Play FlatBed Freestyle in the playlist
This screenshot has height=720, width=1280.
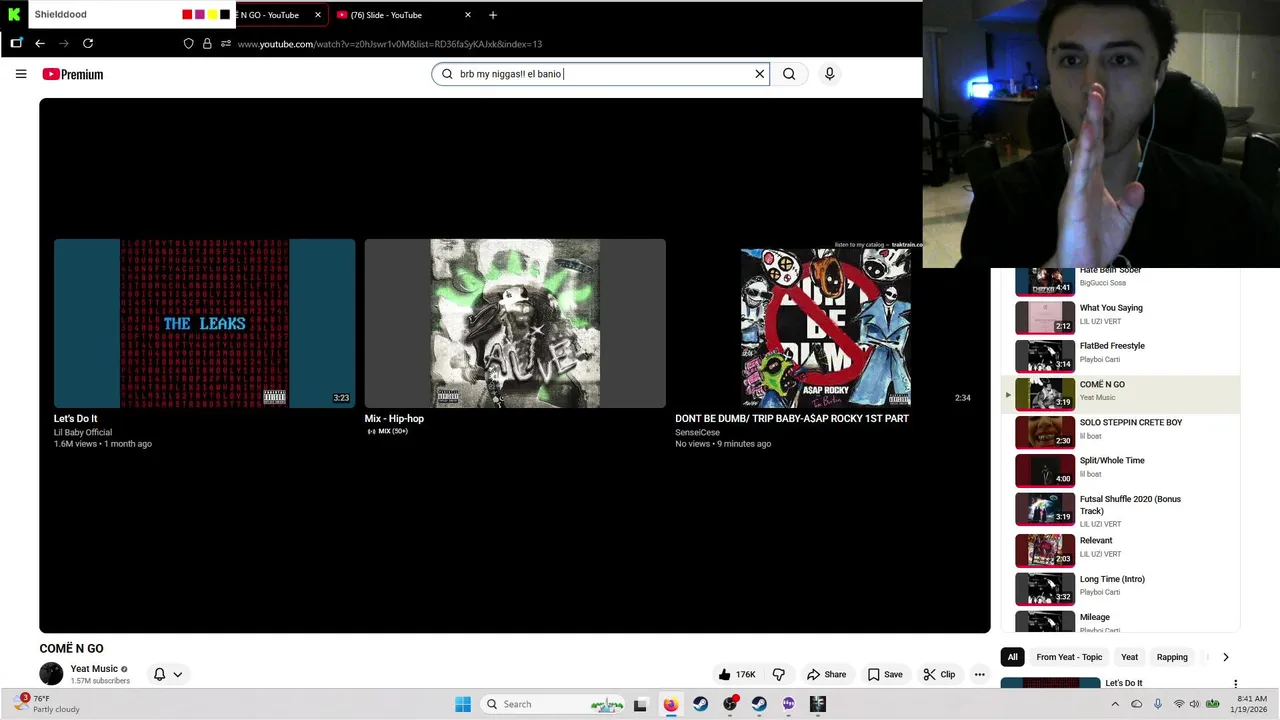[x=1121, y=355]
